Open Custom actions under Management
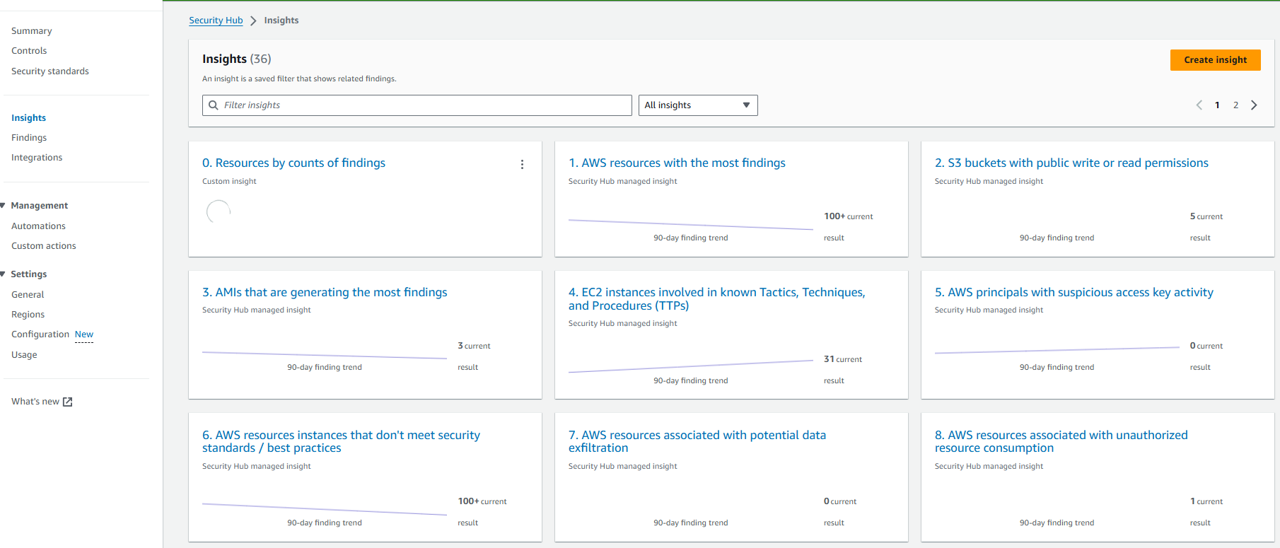The image size is (1280, 548). click(43, 246)
